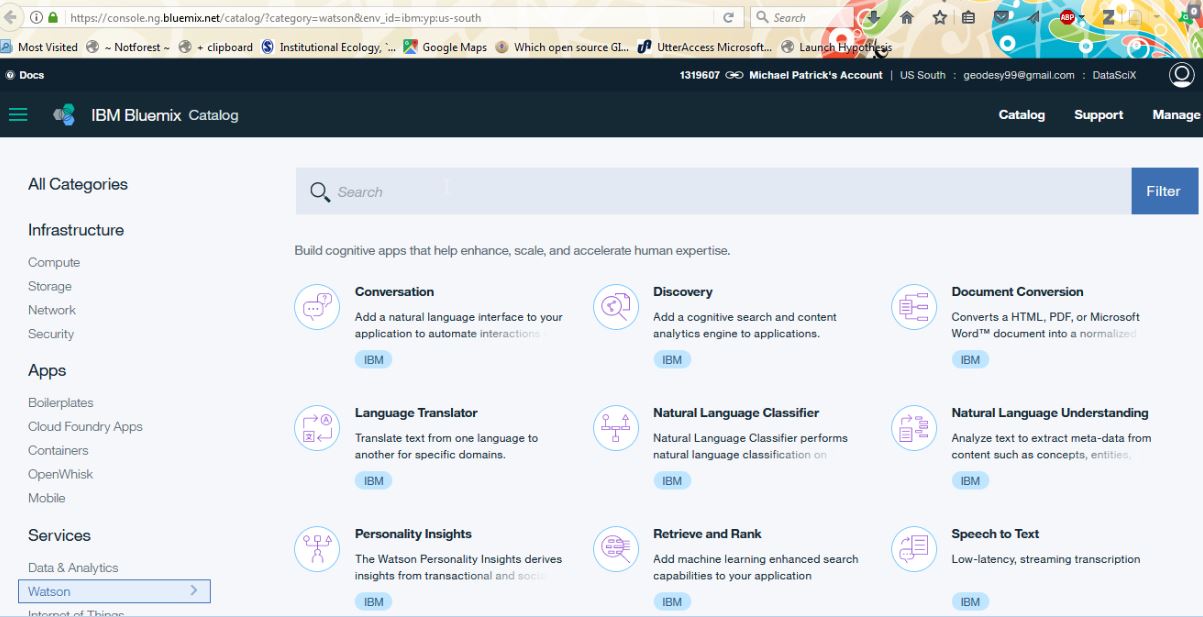Open Docs in the top bar
The image size is (1203, 617).
click(x=25, y=75)
